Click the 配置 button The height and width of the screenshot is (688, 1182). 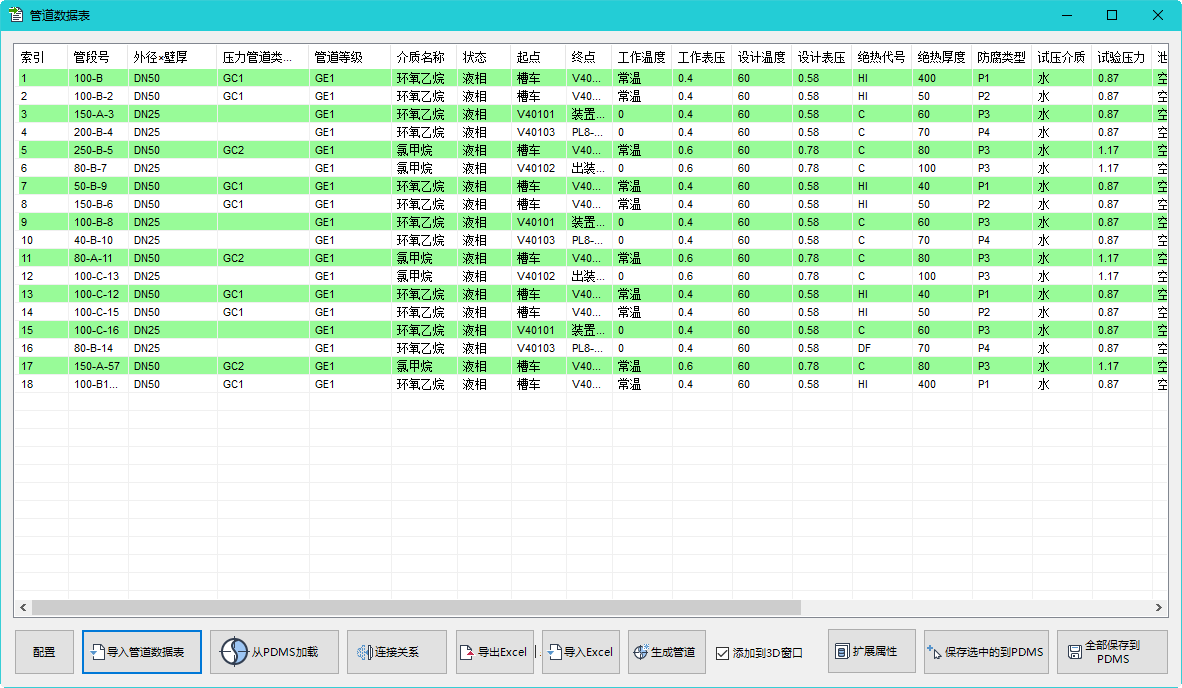click(x=44, y=652)
